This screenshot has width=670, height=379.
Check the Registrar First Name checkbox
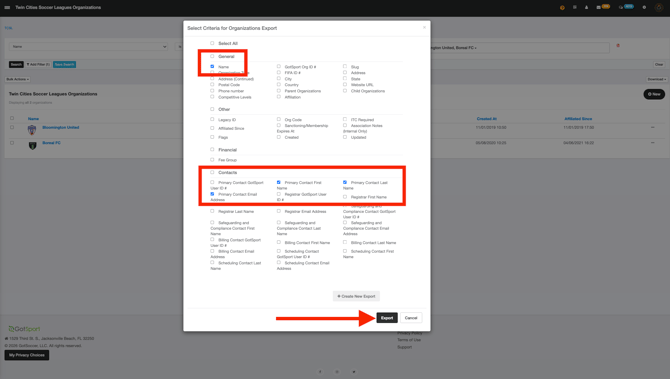coord(345,197)
